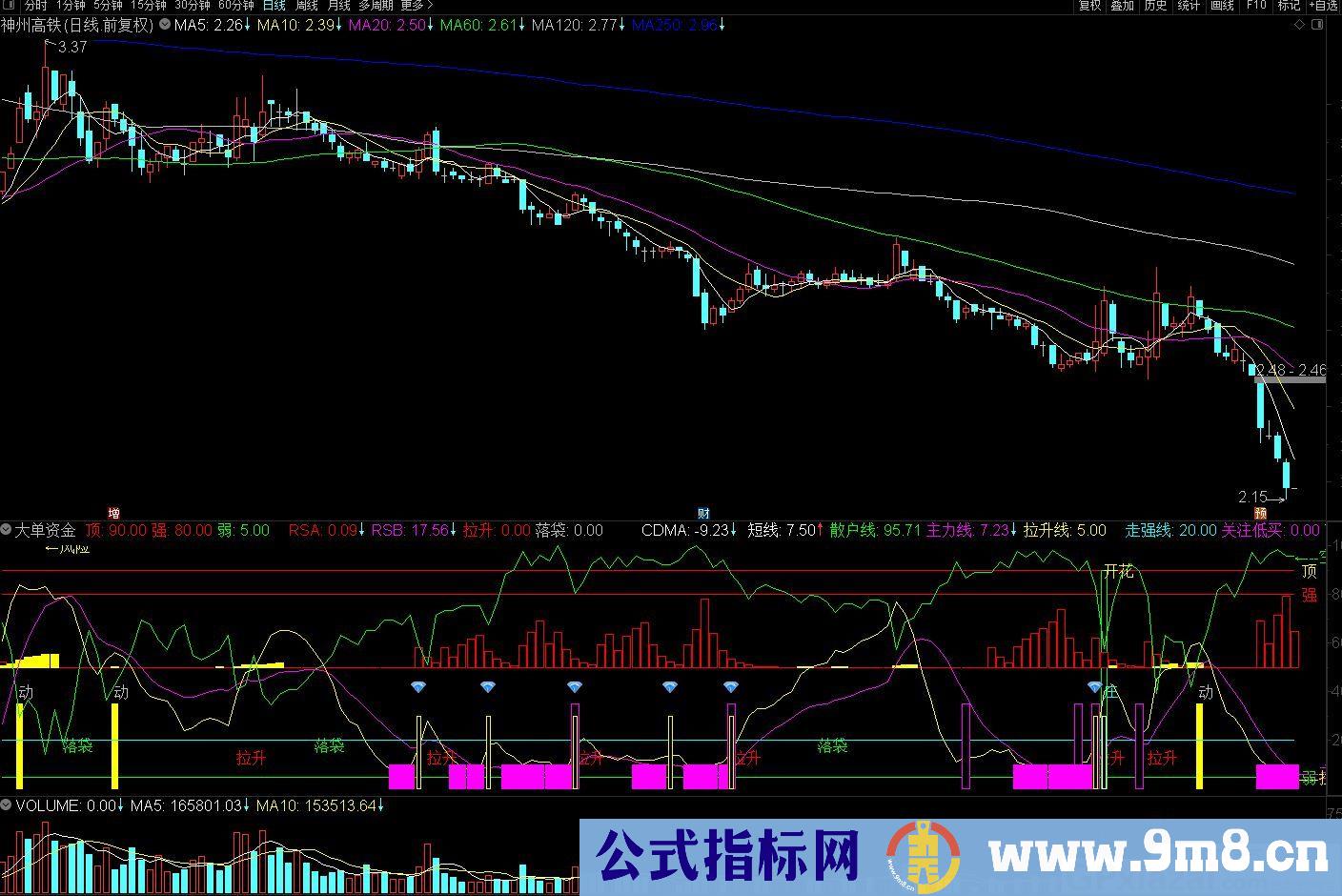The image size is (1342, 896).
Task: Click the MA20: 2.50 label
Action: [x=393, y=25]
